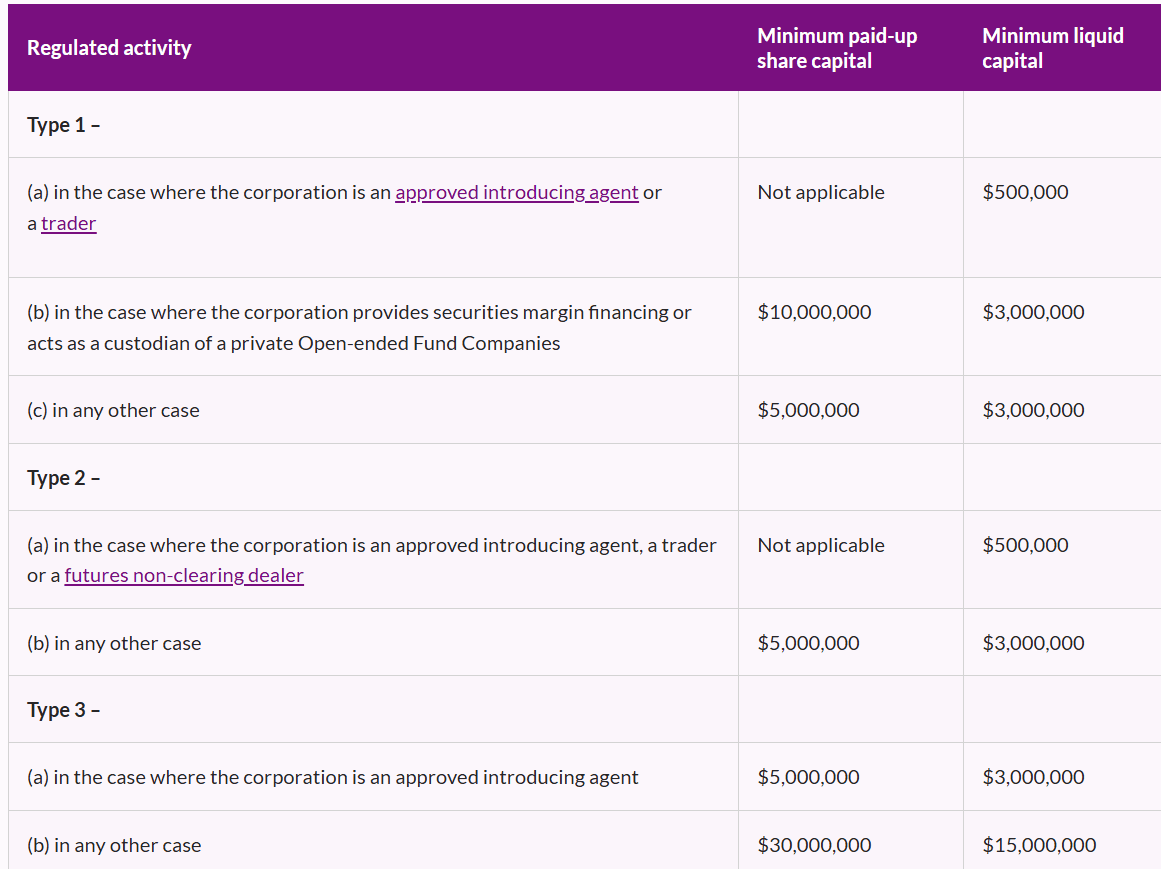Select the "Minimum paid-up share capital" header
Image resolution: width=1161 pixels, height=869 pixels.
tap(836, 48)
